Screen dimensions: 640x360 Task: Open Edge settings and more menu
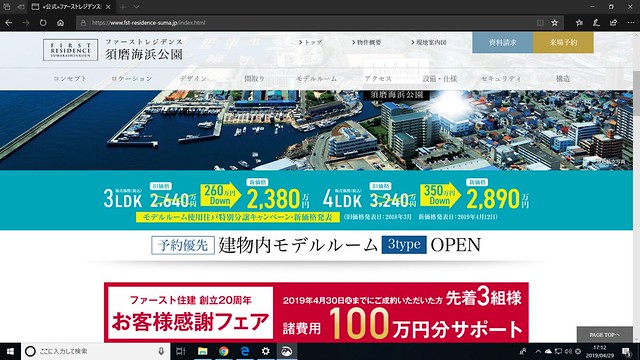(631, 23)
